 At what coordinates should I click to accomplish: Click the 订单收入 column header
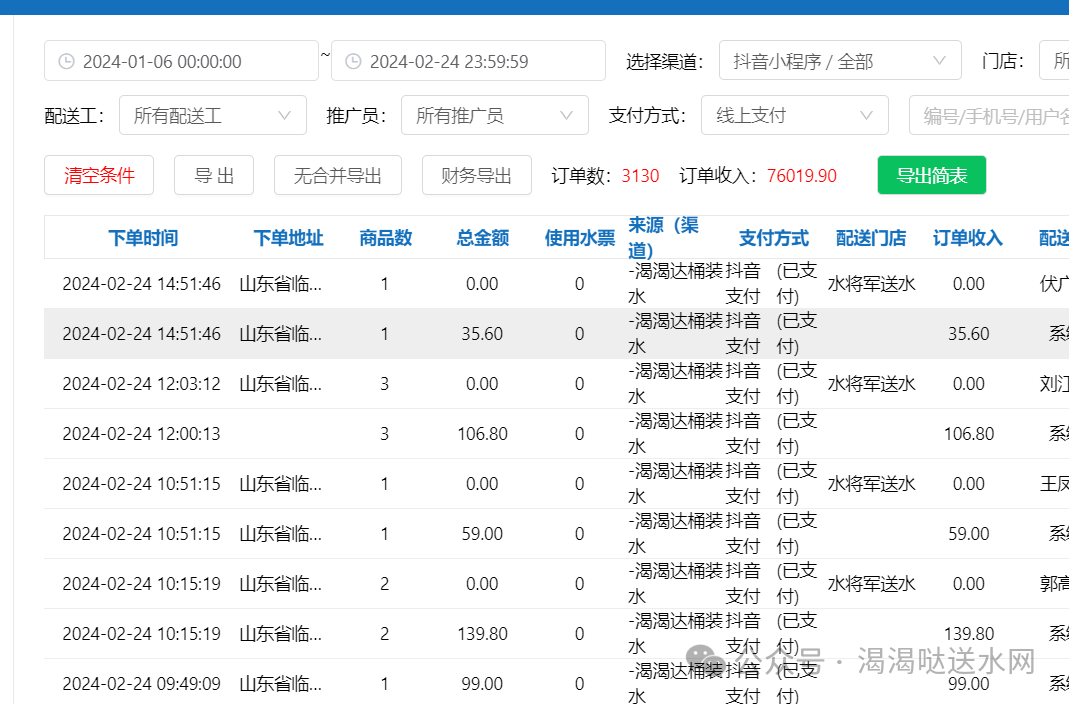[x=967, y=238]
